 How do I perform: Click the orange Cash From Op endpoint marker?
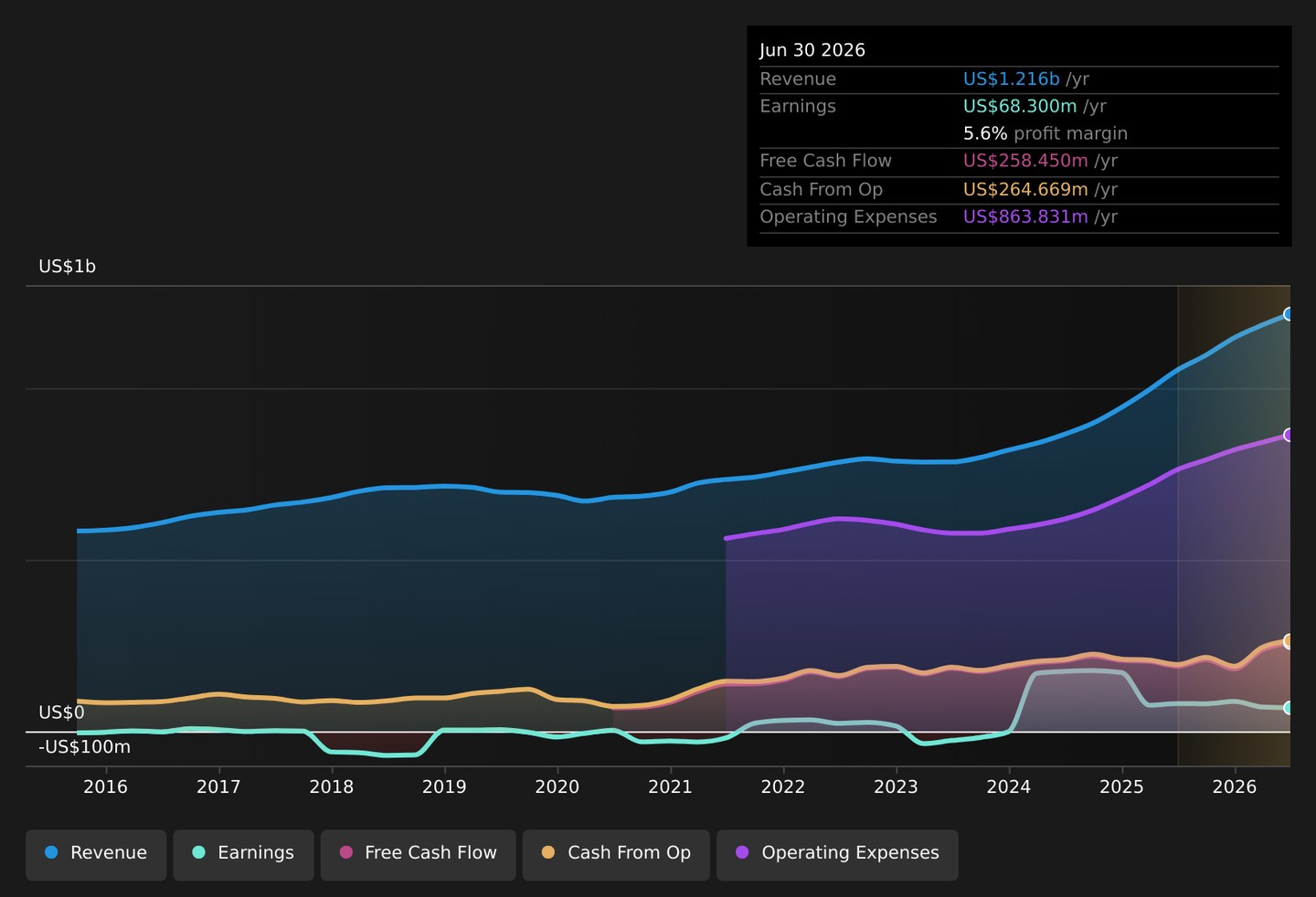(1289, 641)
